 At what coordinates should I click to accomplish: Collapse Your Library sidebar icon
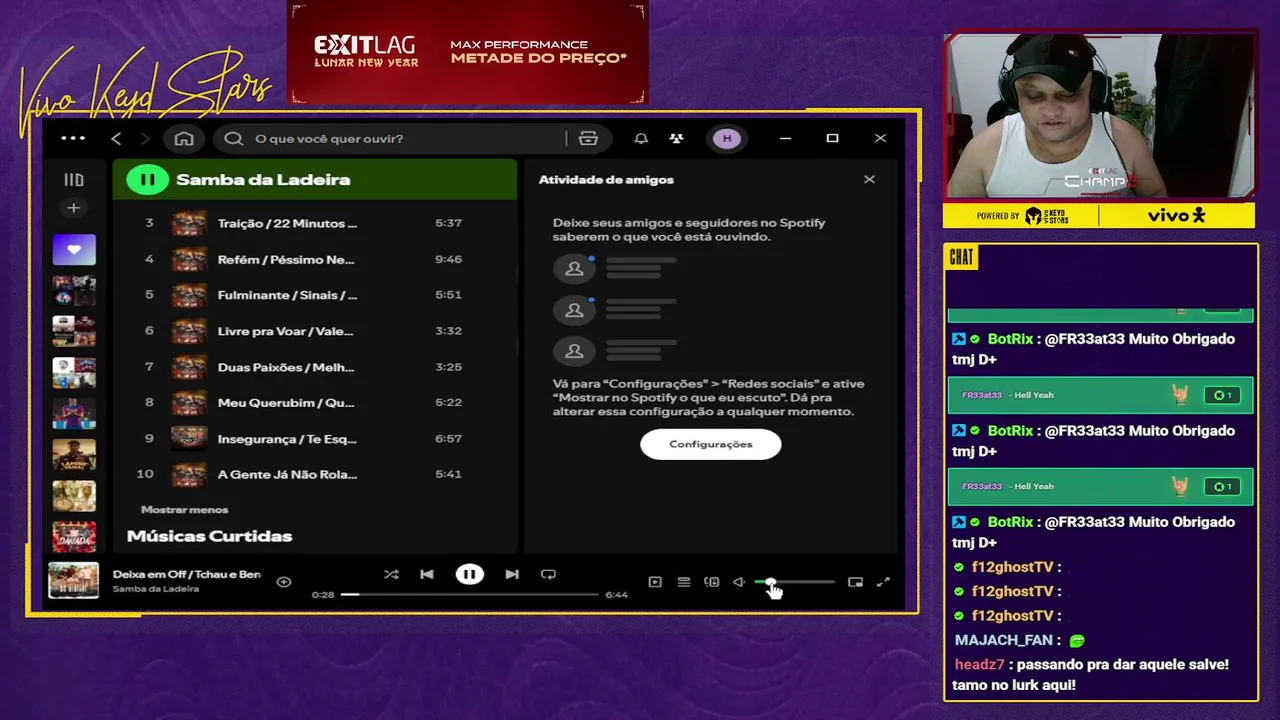tap(74, 180)
